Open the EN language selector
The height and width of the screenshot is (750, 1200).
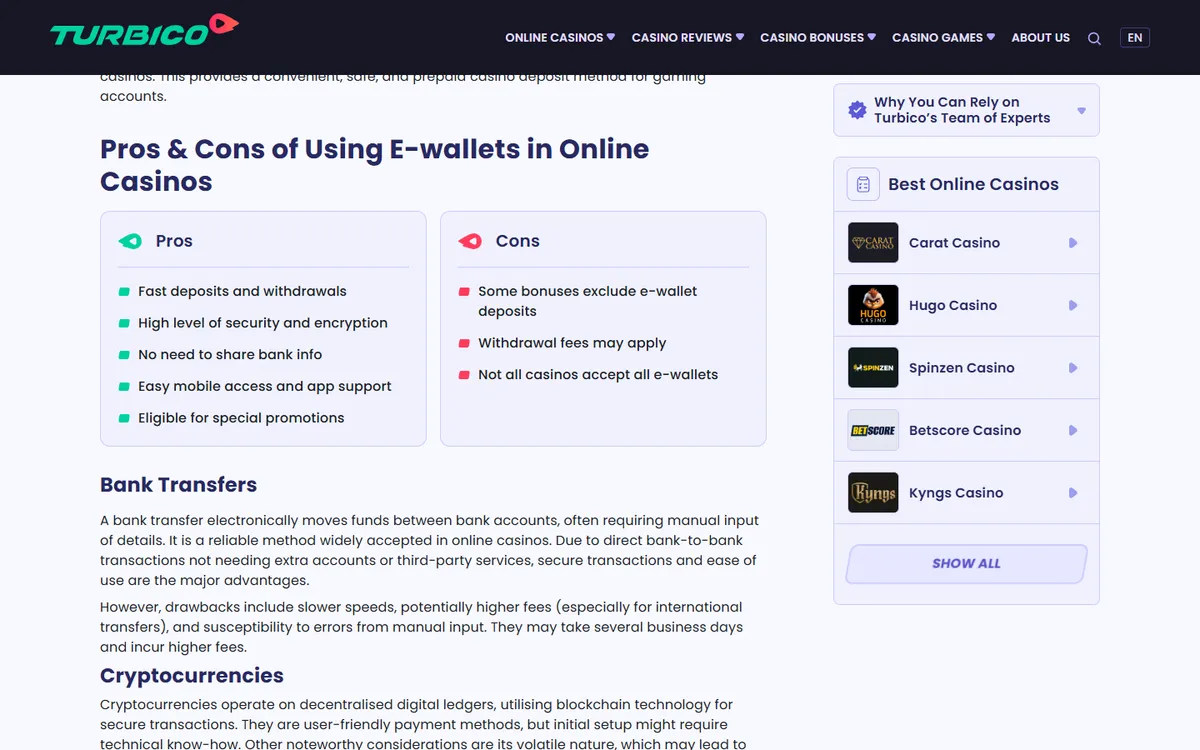1135,38
